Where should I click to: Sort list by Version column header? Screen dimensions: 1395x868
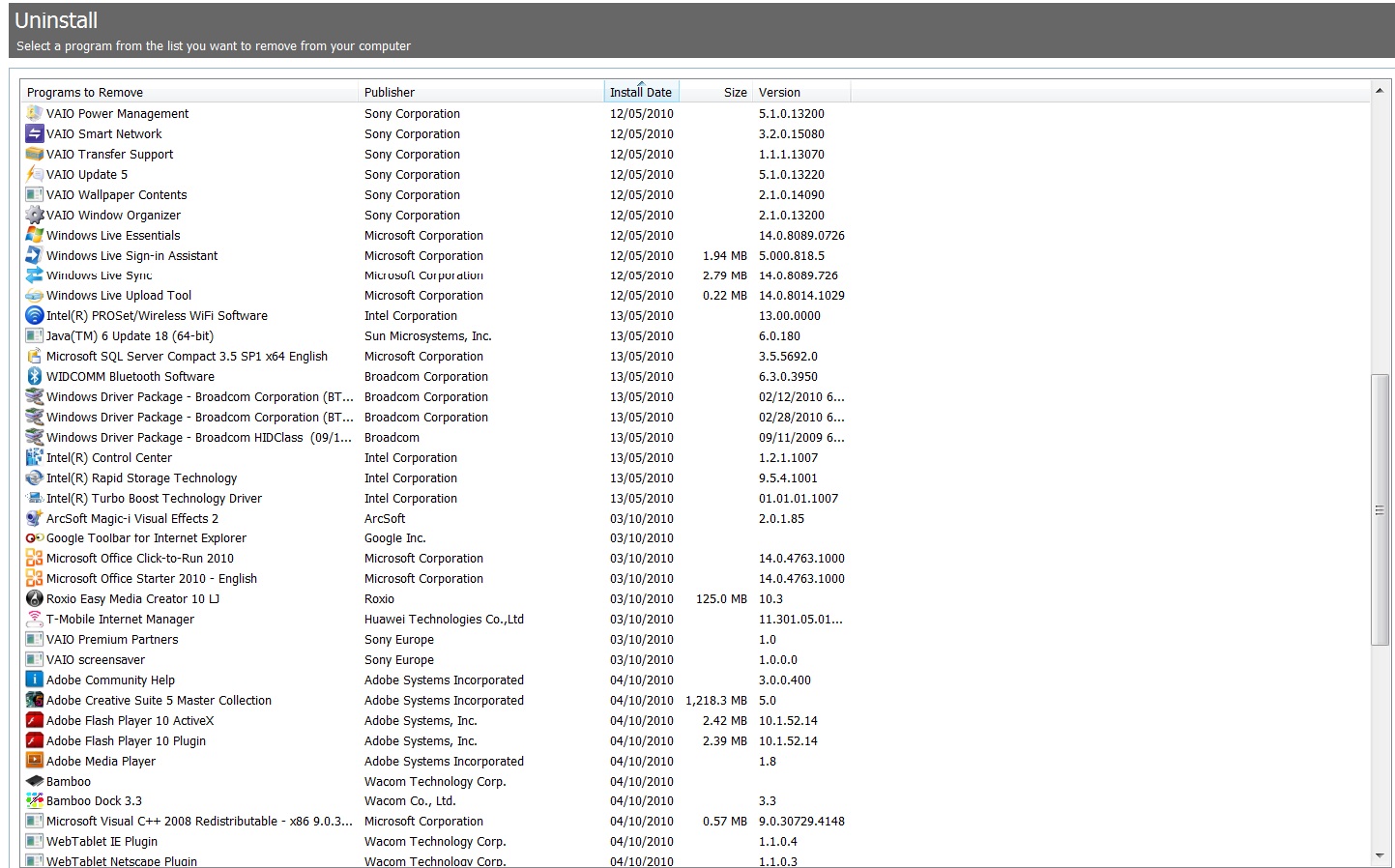(x=801, y=92)
